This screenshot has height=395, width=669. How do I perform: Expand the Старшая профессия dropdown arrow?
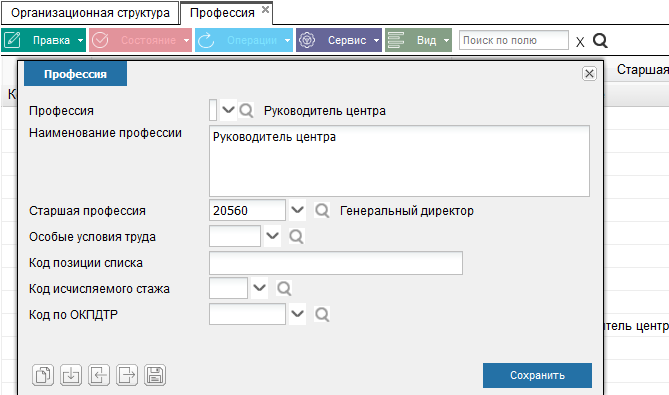pyautogui.click(x=297, y=210)
